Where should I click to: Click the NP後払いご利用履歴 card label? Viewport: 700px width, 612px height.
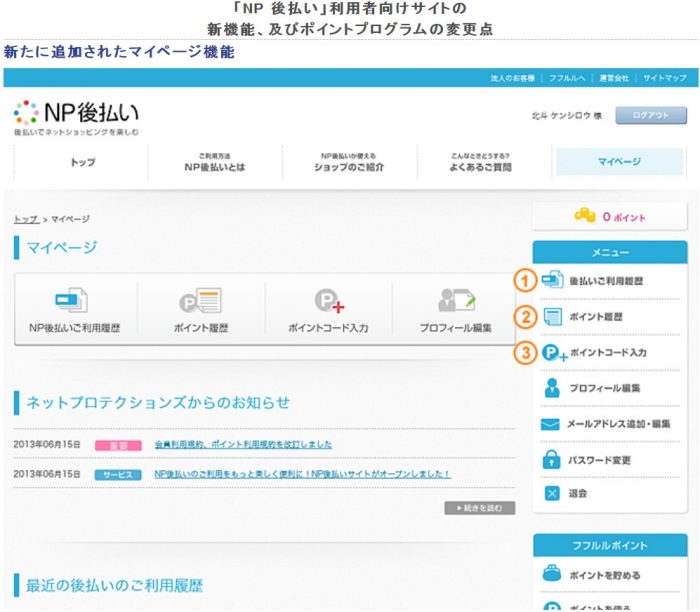(75, 328)
